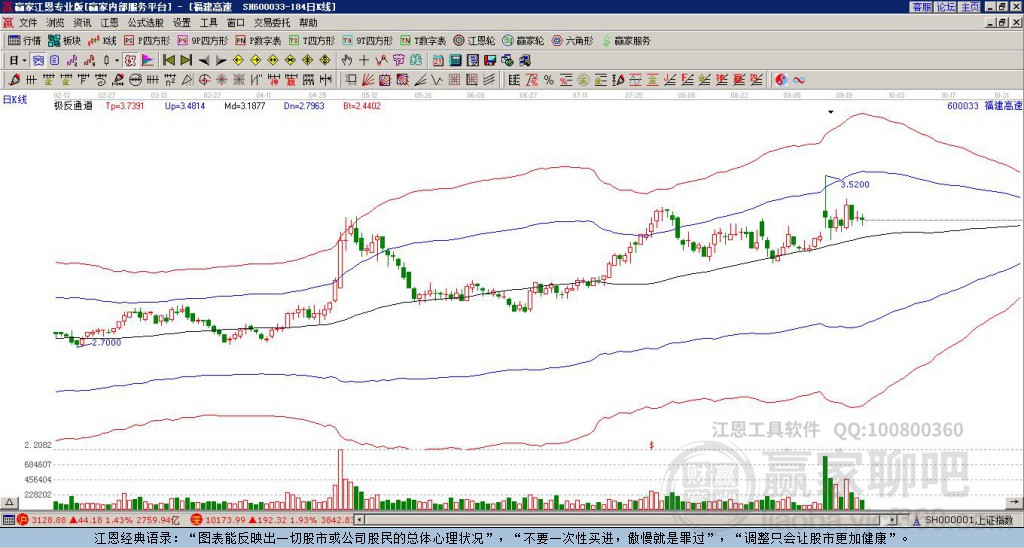The image size is (1024, 548).
Task: Select the angle line drawing tool
Action: (x=421, y=80)
